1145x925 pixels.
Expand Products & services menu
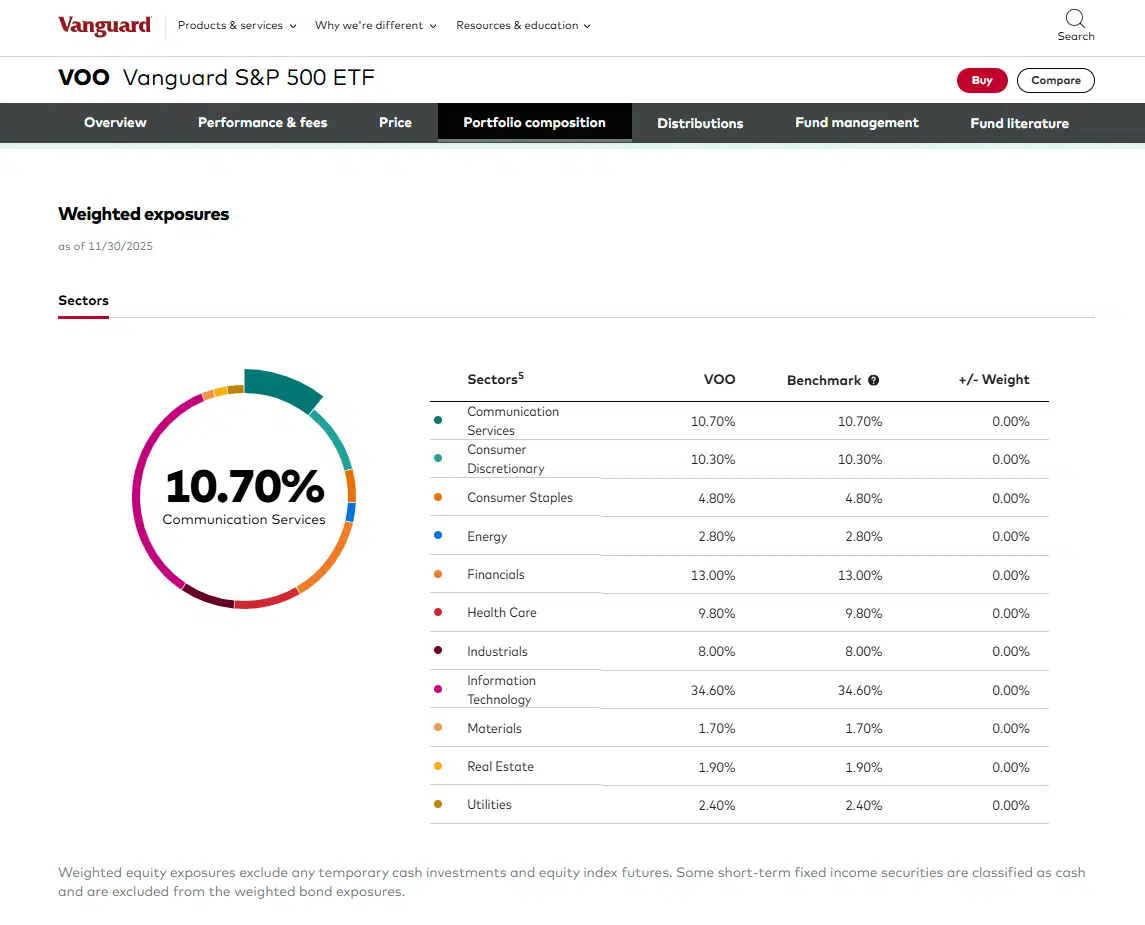tap(237, 26)
